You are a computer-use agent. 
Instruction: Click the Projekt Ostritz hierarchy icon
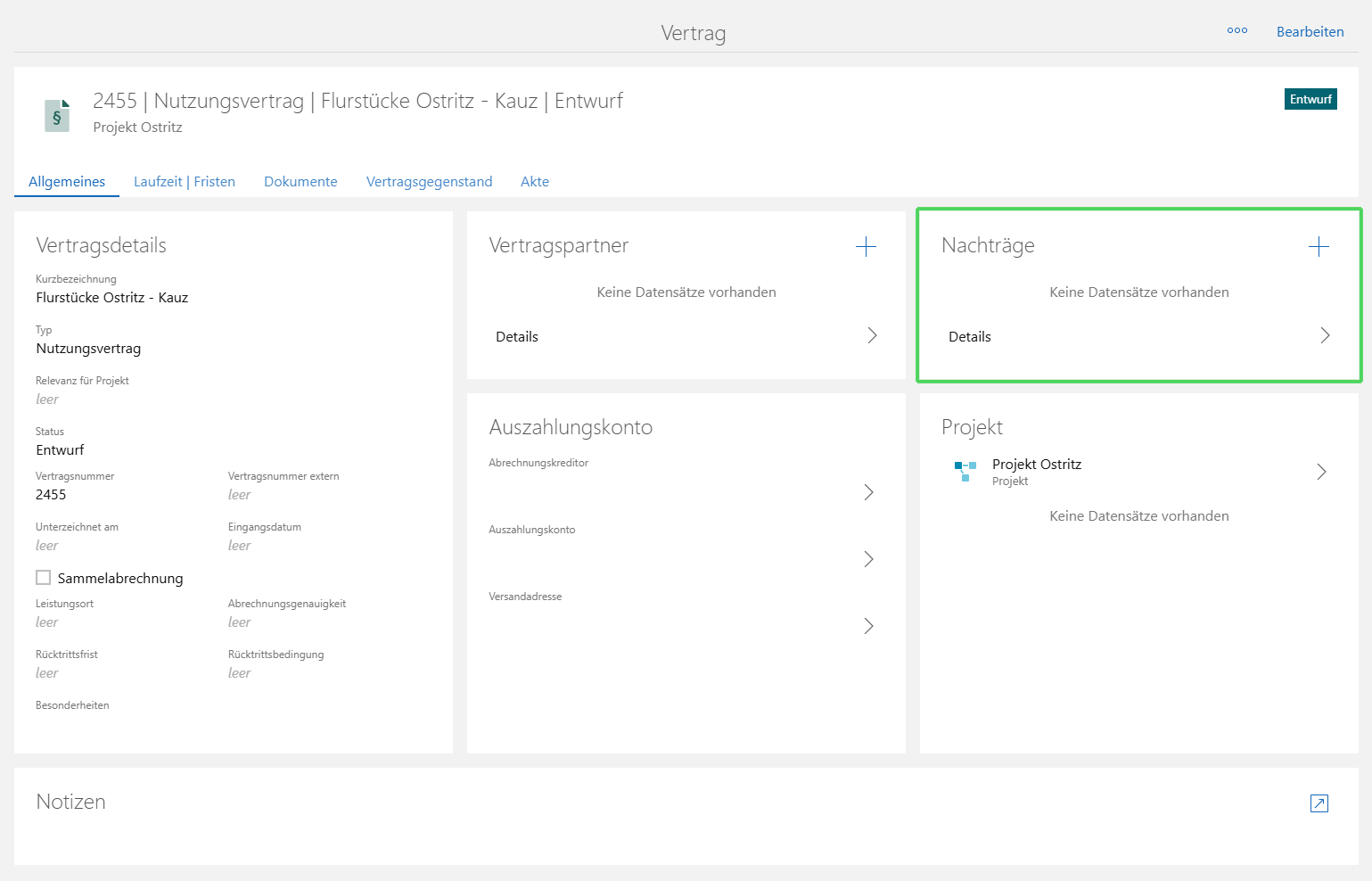coord(965,471)
